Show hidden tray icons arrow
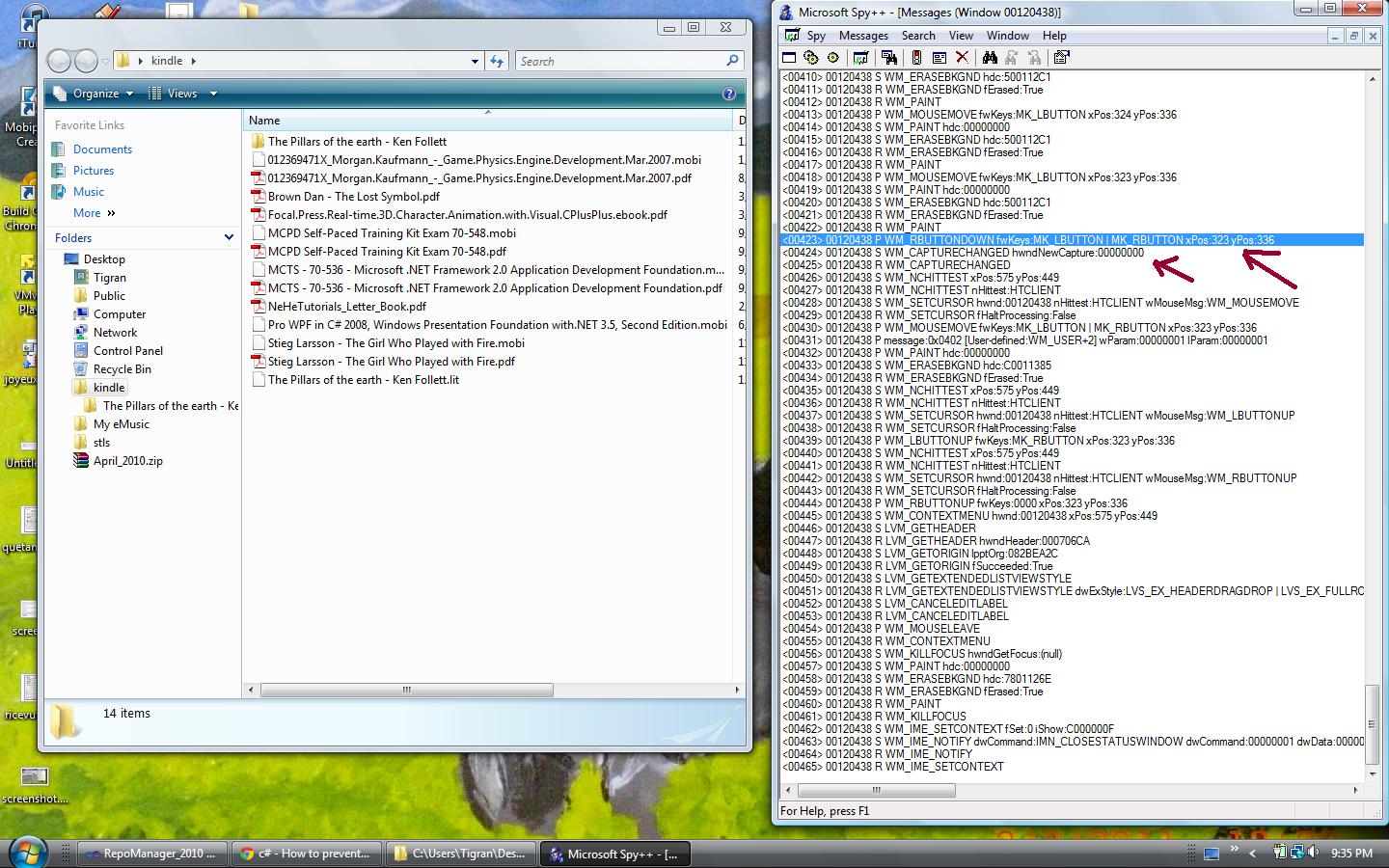Viewport: 1389px width, 868px height. pyautogui.click(x=1253, y=853)
